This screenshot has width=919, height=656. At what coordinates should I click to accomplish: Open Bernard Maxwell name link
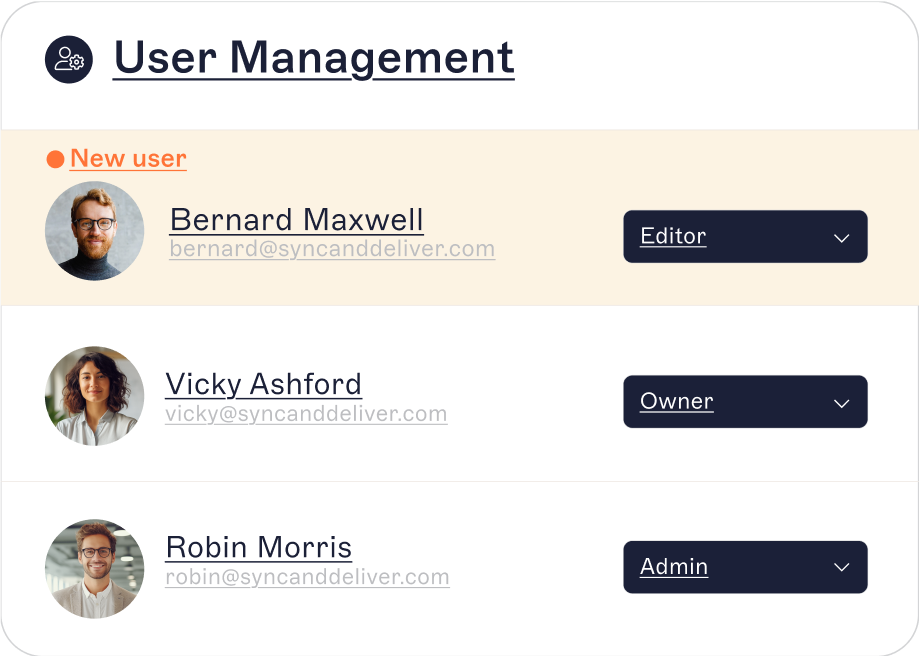click(x=296, y=220)
